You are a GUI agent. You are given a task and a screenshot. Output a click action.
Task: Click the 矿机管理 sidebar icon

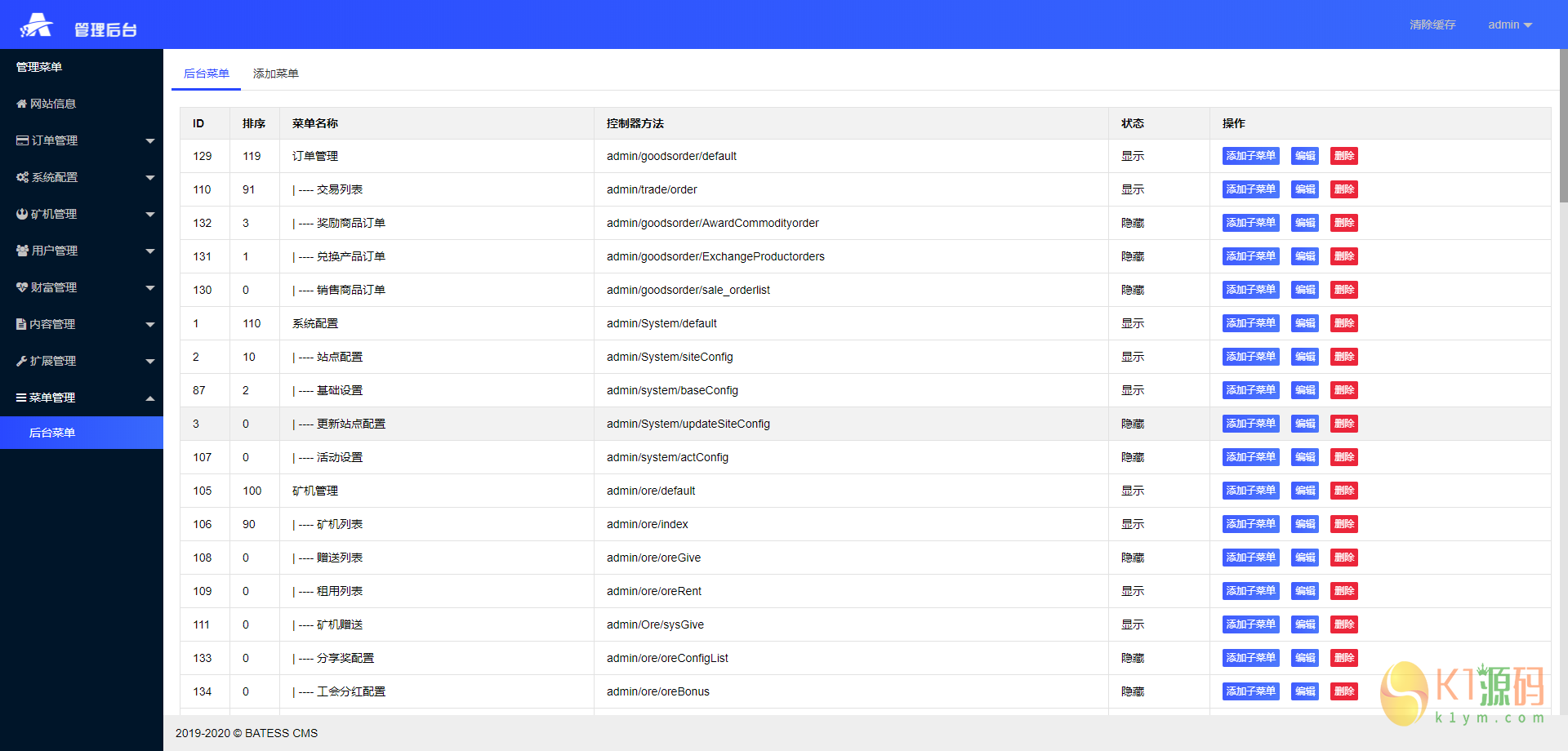point(22,214)
